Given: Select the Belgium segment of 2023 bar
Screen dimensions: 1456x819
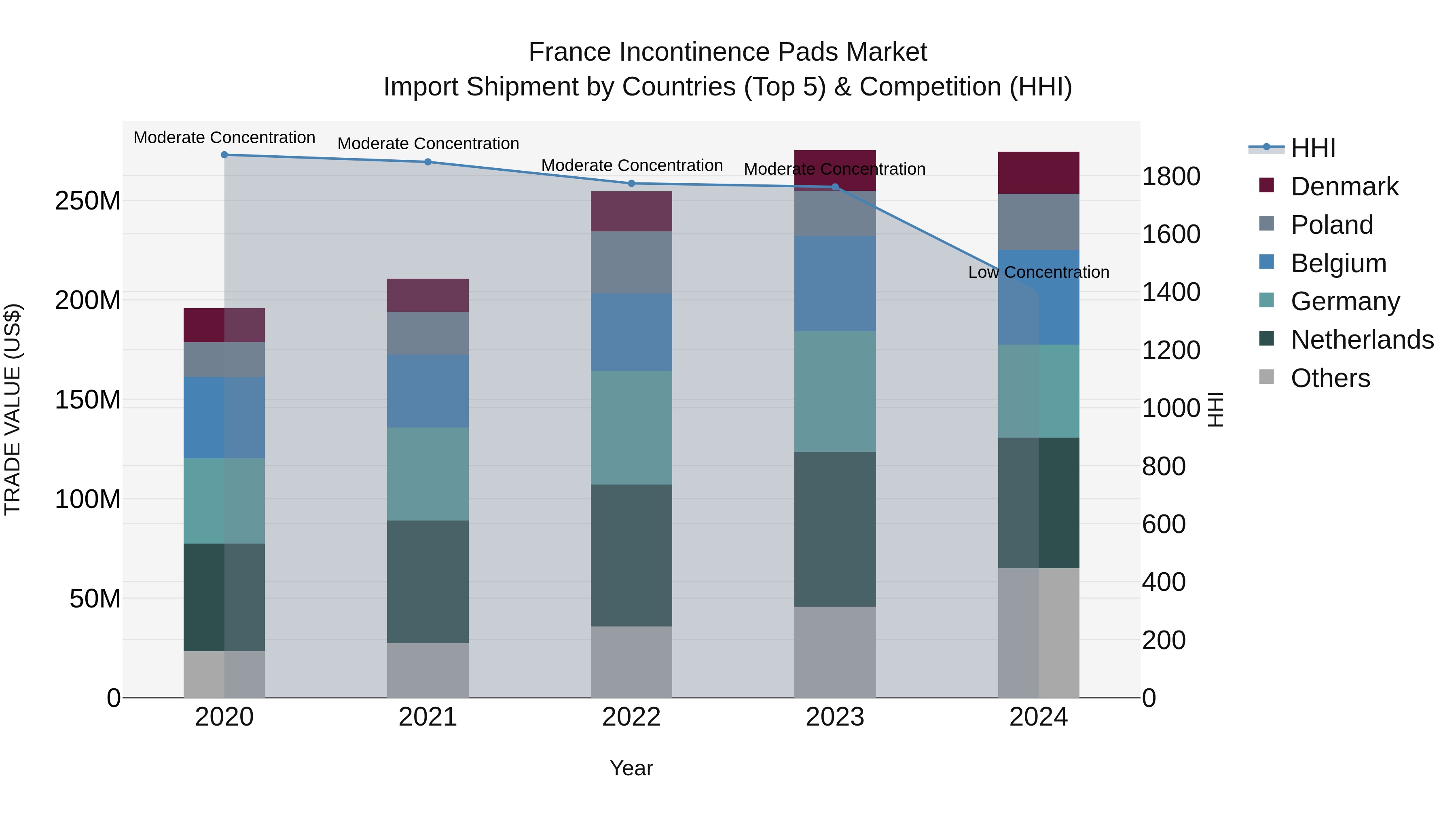Looking at the screenshot, I should [x=836, y=284].
